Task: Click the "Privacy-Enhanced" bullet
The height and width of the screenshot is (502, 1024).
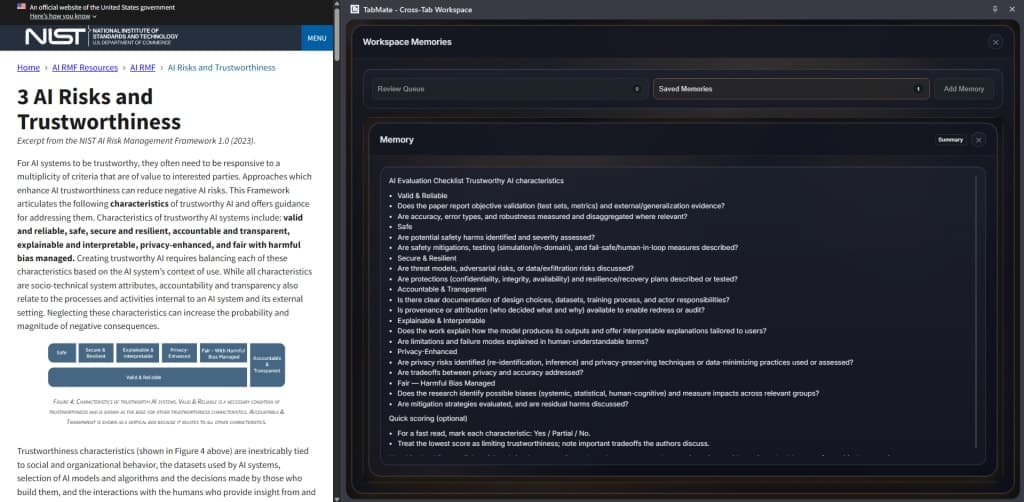Action: 427,352
